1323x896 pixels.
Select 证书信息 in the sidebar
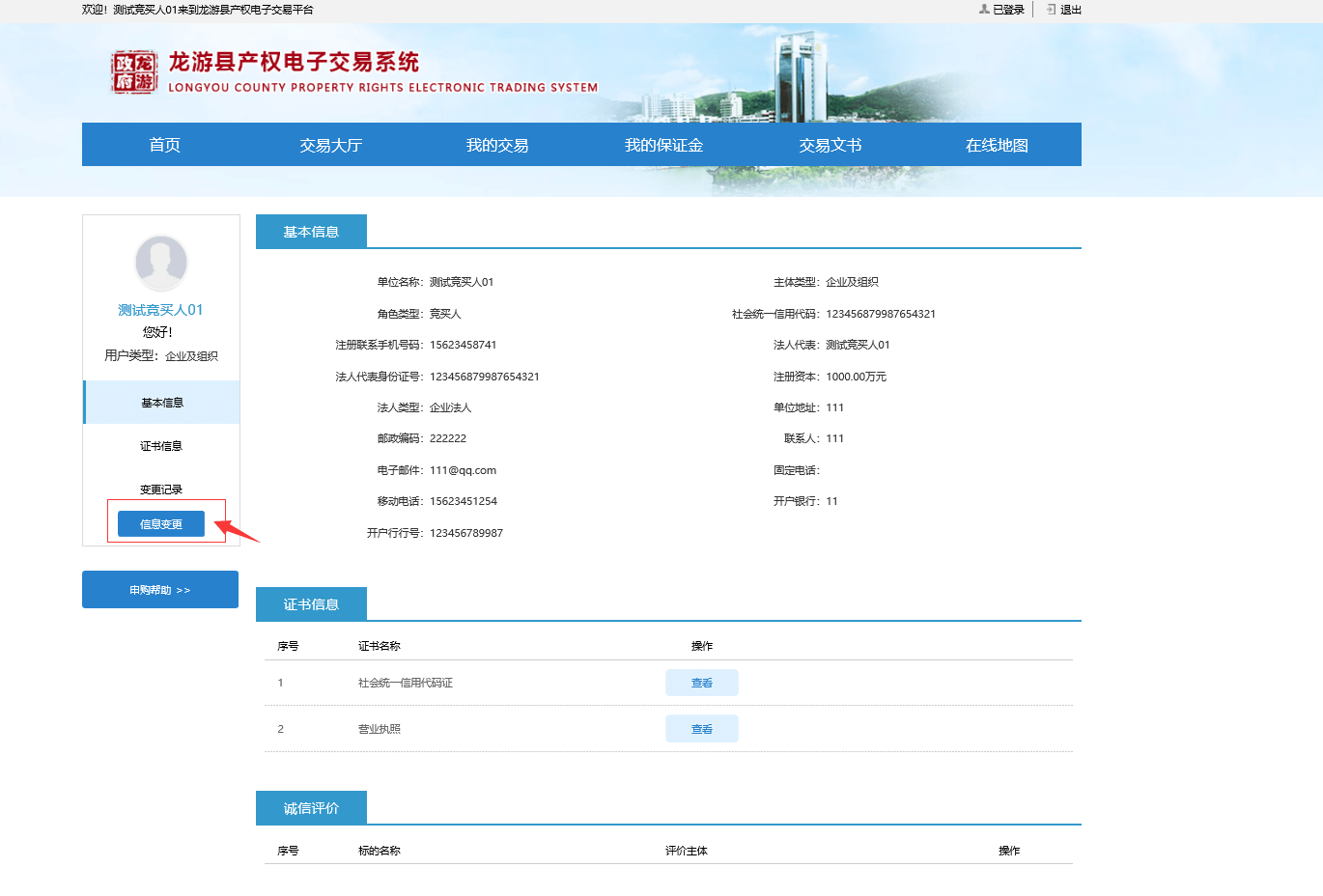161,446
